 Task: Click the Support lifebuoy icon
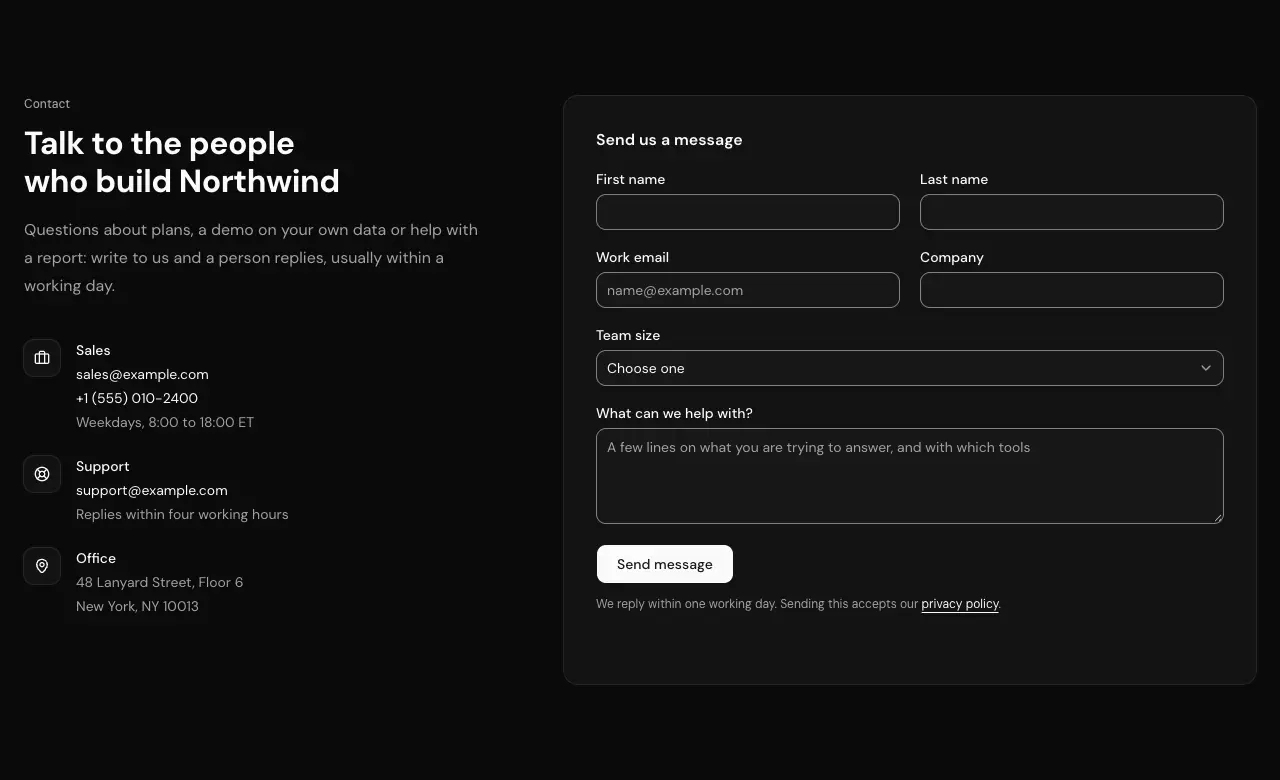[x=42, y=474]
